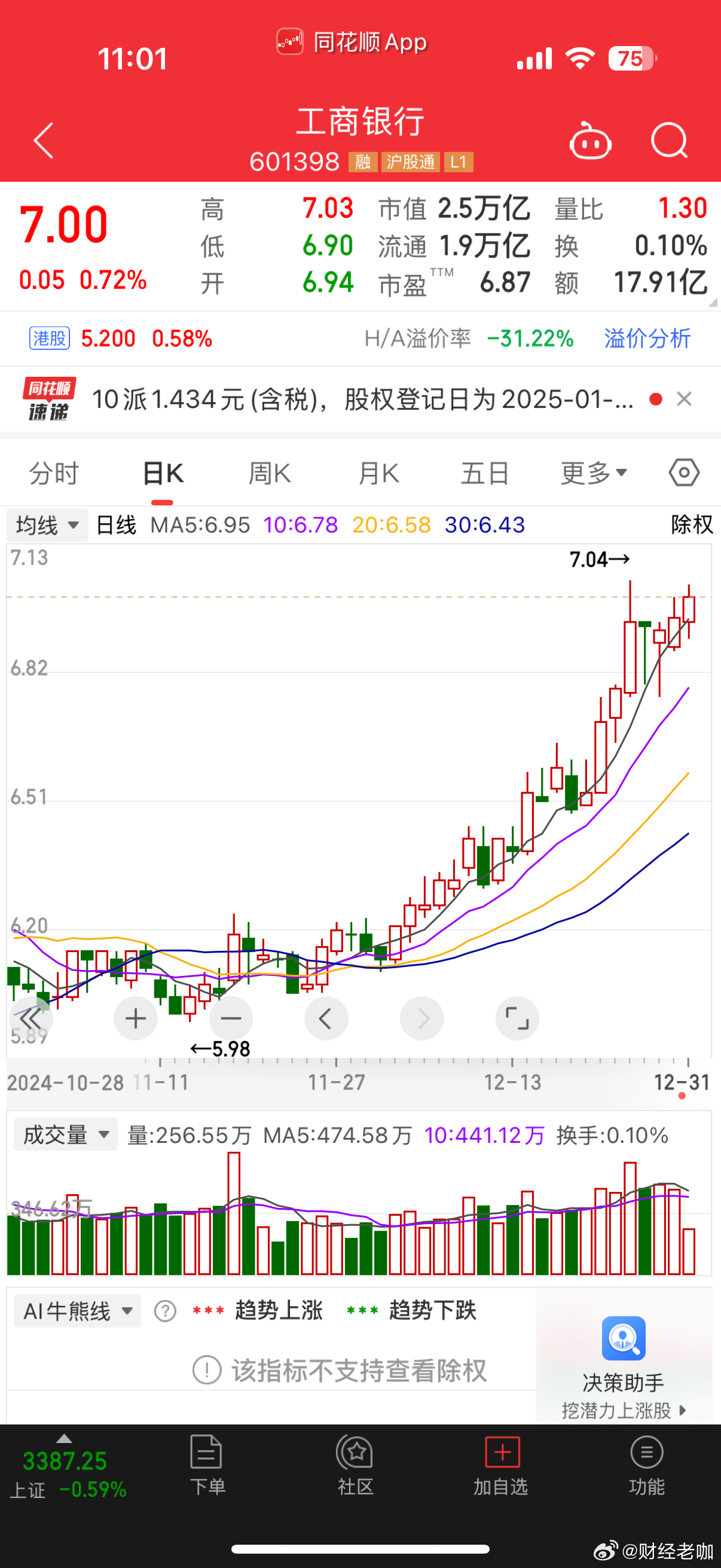721x1568 pixels.
Task: Zoom in the K-line chart (plus)
Action: 136,1018
